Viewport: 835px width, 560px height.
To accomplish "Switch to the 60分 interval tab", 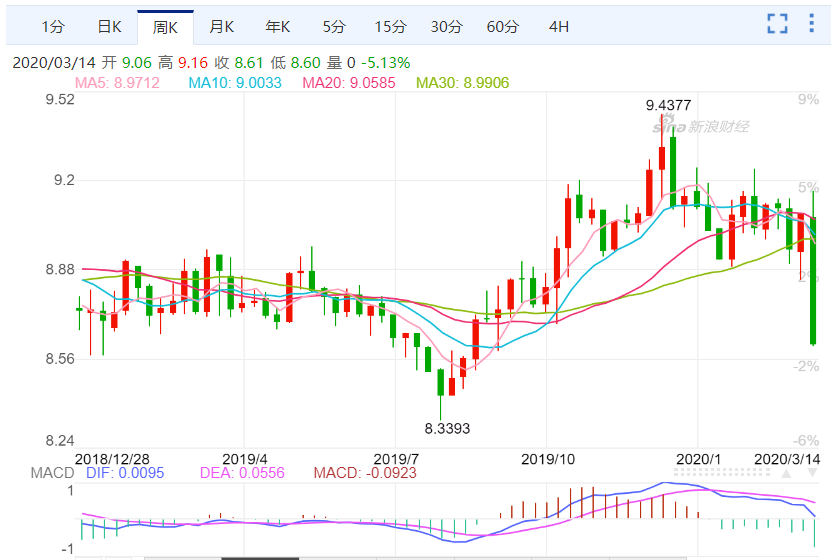I will click(x=502, y=26).
